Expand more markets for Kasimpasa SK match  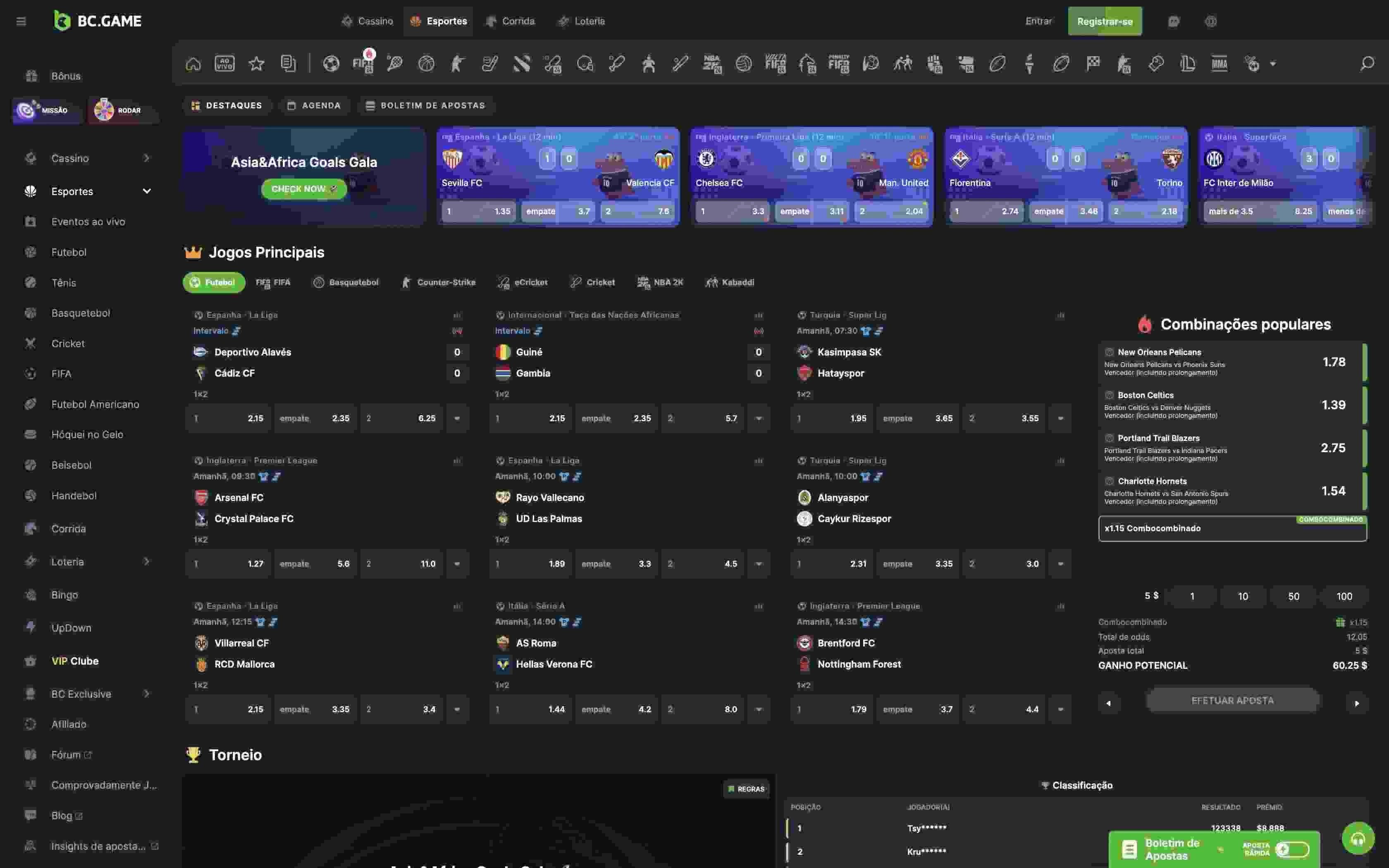pyautogui.click(x=1061, y=418)
